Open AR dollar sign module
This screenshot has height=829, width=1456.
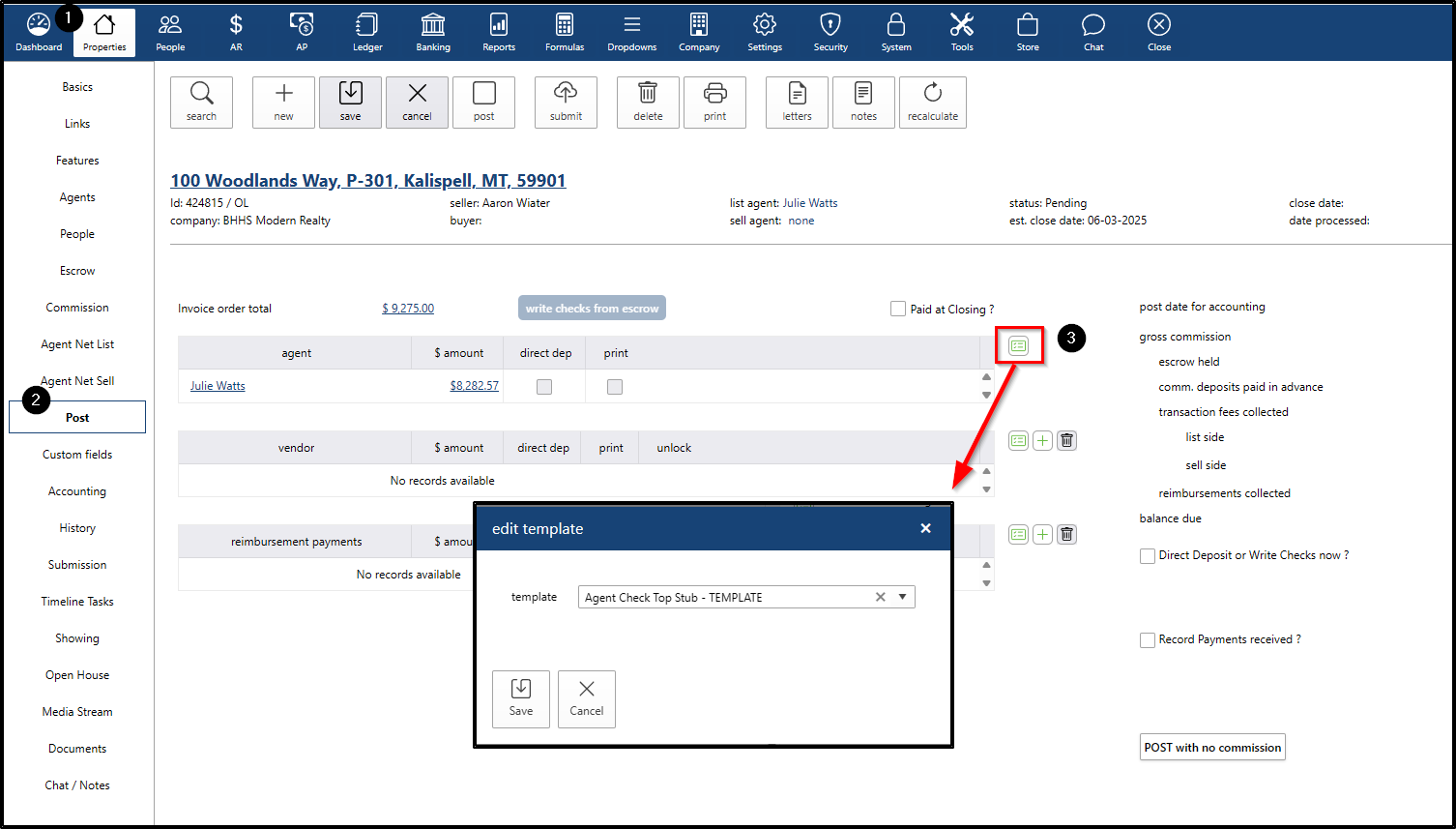[x=236, y=33]
